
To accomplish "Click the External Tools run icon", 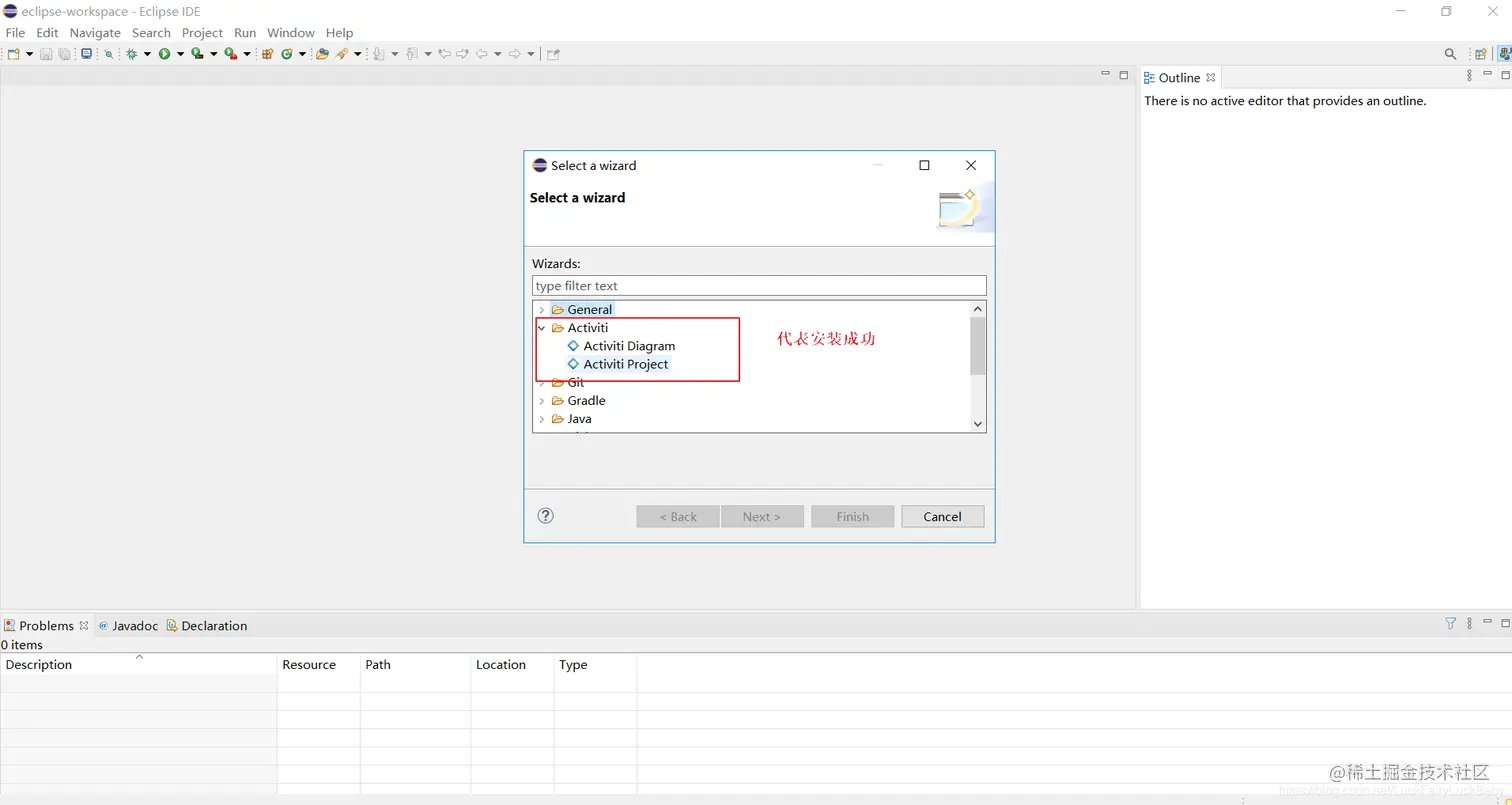I will pos(230,54).
